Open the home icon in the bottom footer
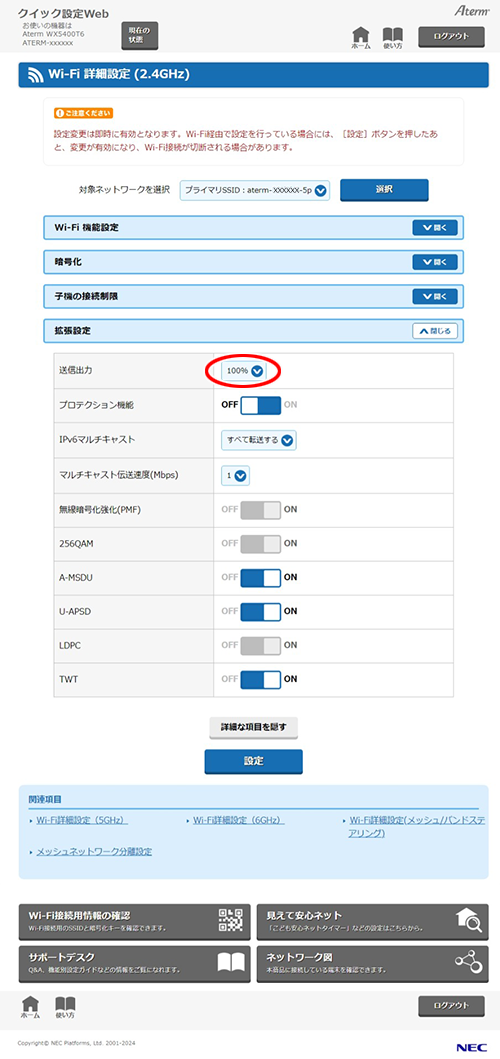The width and height of the screenshot is (500, 1059). pos(31,1006)
